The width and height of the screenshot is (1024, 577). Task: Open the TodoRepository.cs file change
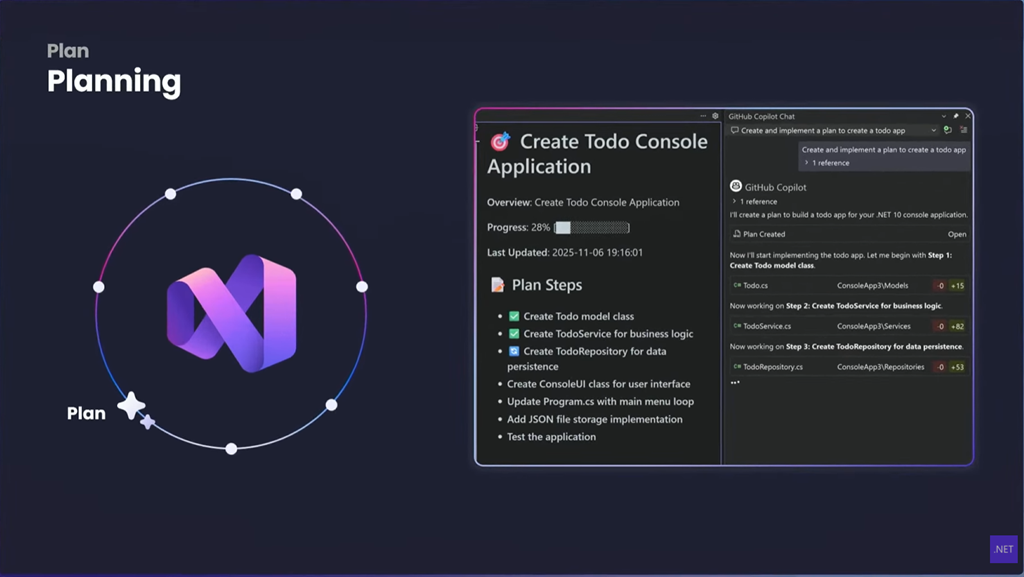coord(772,367)
